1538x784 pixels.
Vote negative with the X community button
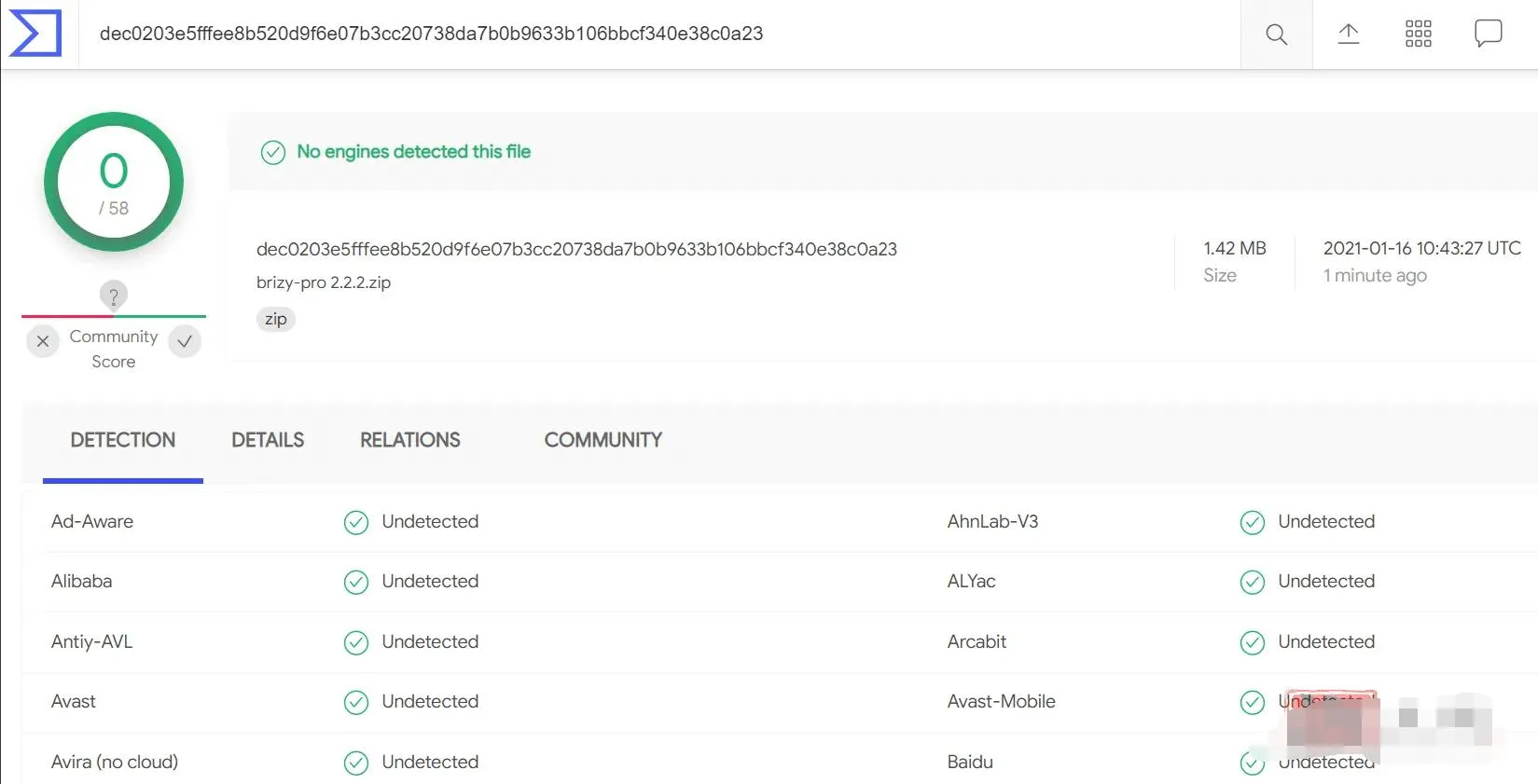tap(43, 341)
